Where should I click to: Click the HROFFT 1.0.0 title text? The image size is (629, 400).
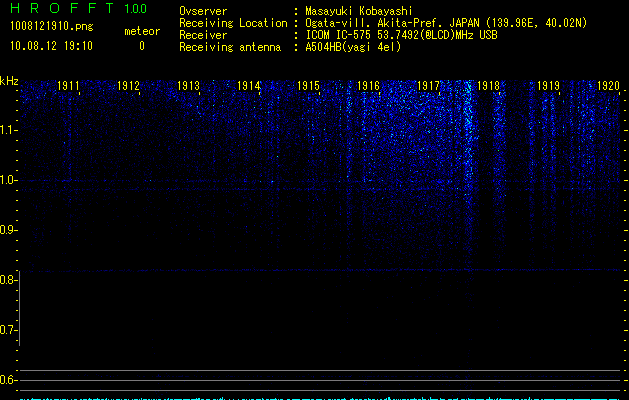coord(78,8)
